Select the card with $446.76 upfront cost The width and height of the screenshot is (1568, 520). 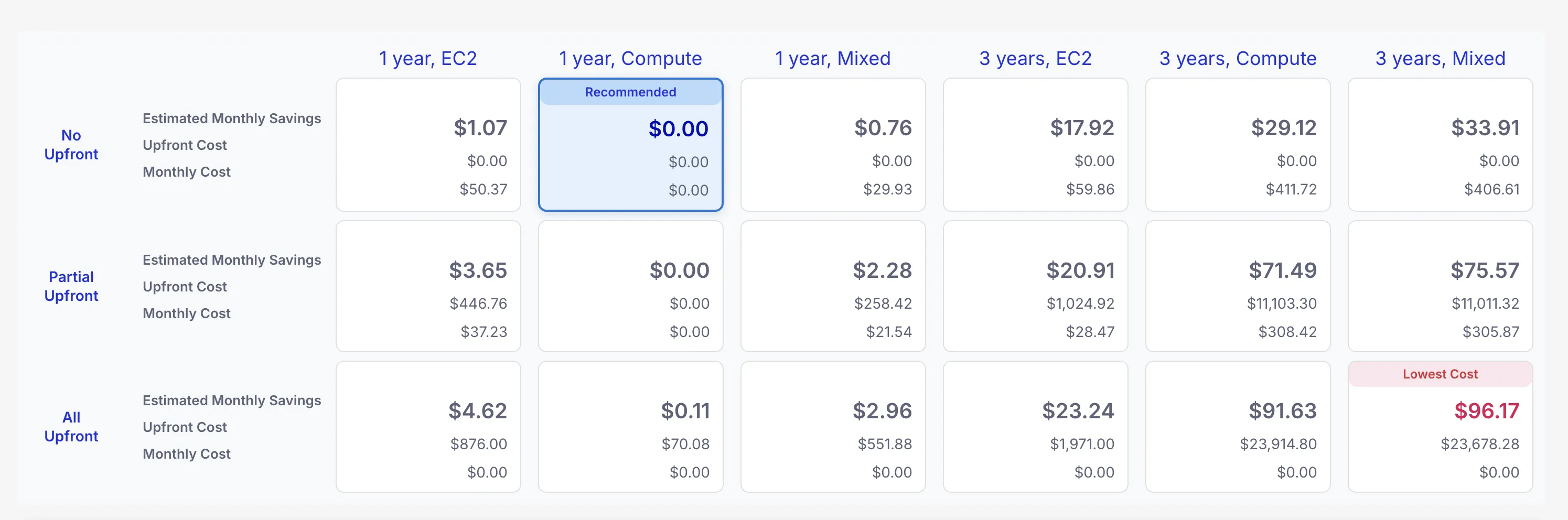tap(428, 286)
